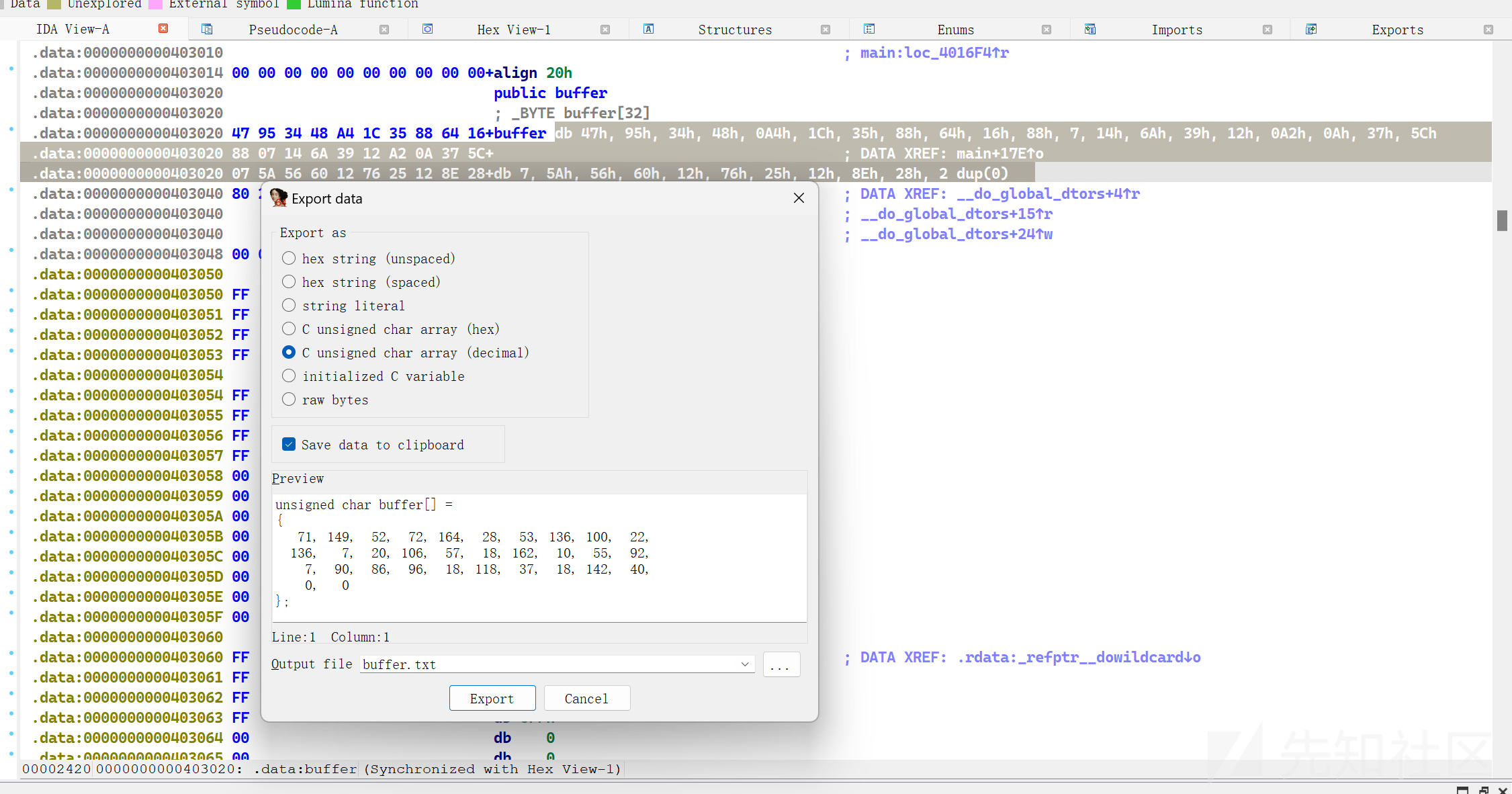The height and width of the screenshot is (794, 1512).
Task: Close the Imports tab
Action: 1268,30
